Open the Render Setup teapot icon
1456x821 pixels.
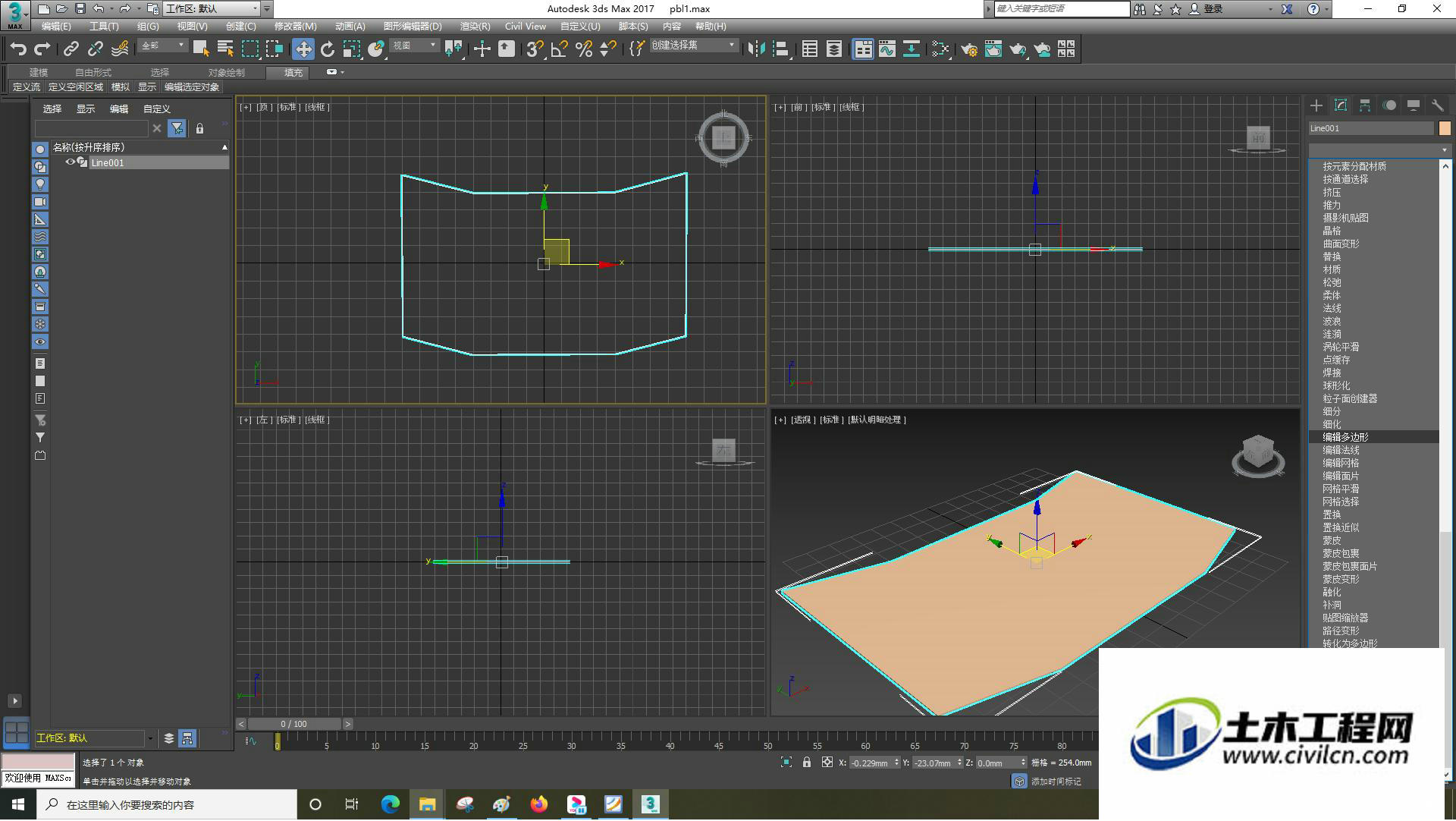pos(969,49)
